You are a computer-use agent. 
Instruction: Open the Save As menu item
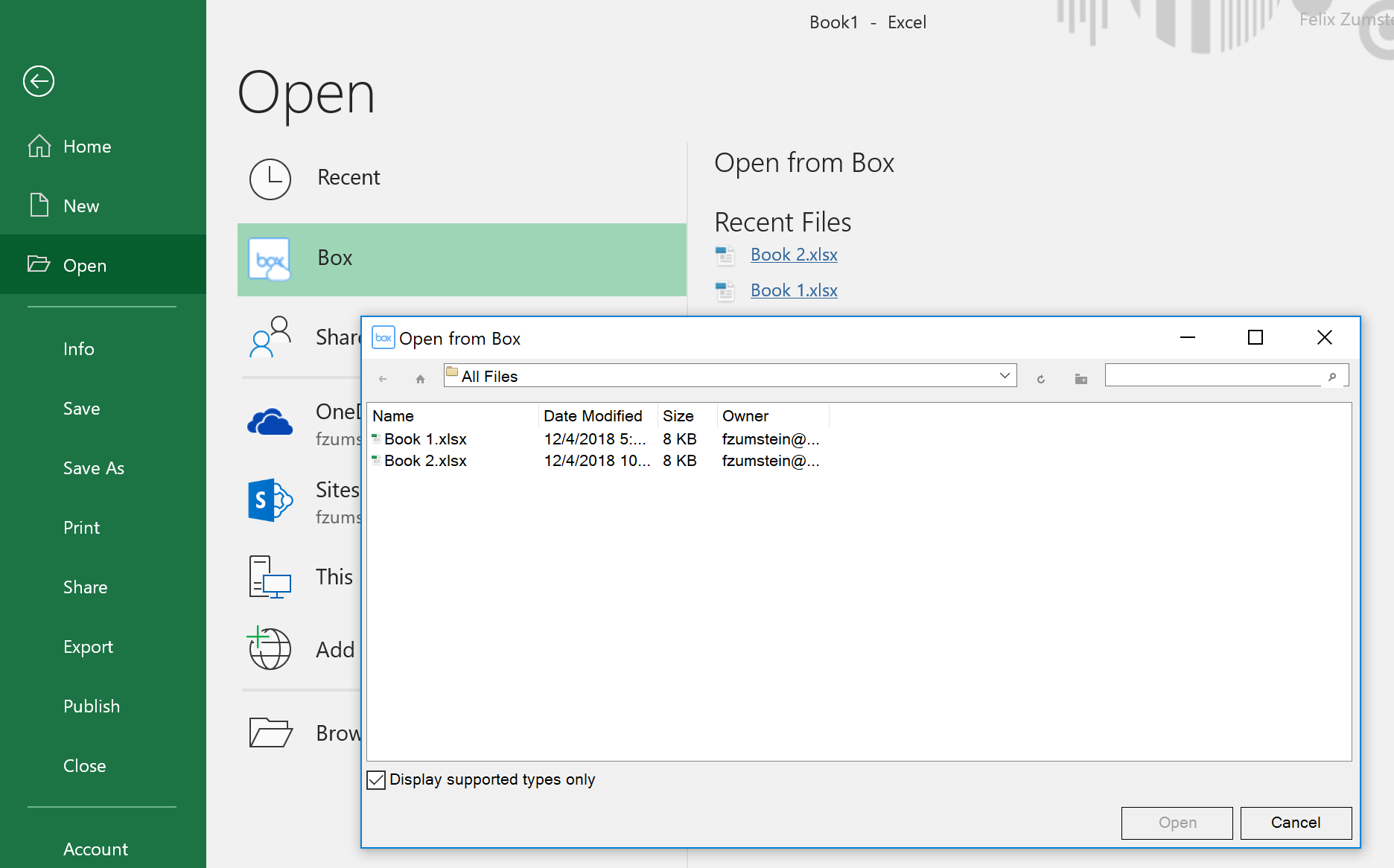[x=94, y=468]
